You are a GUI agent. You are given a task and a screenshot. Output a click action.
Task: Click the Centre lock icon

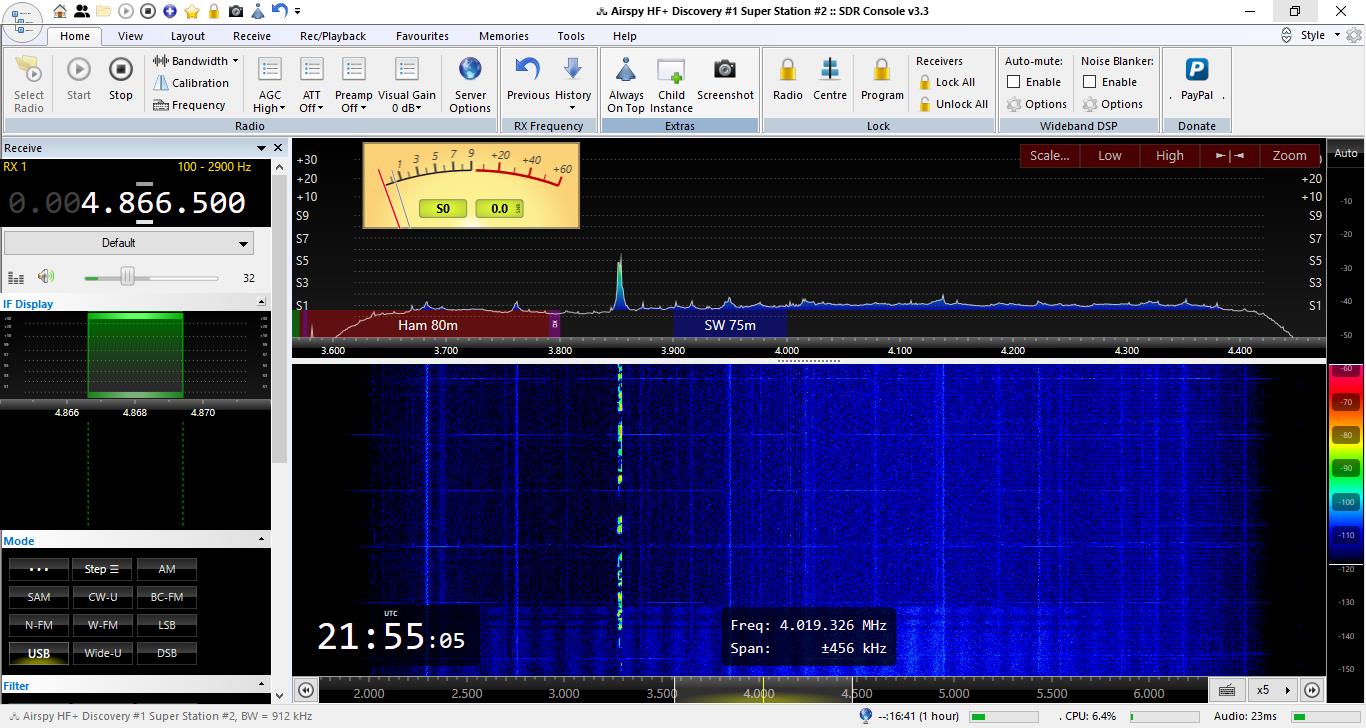click(x=830, y=71)
